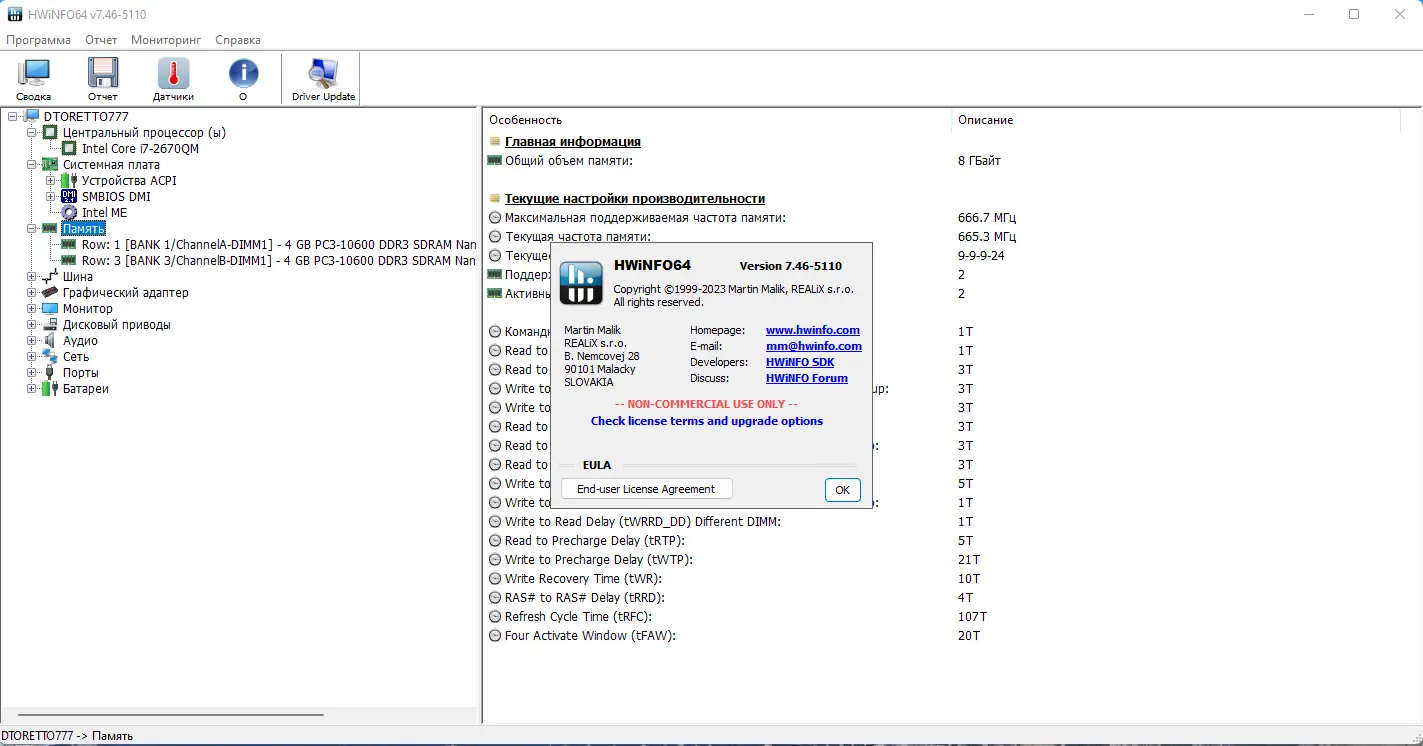The height and width of the screenshot is (746, 1423).
Task: Click the Монитор display icon
Action: coord(50,308)
